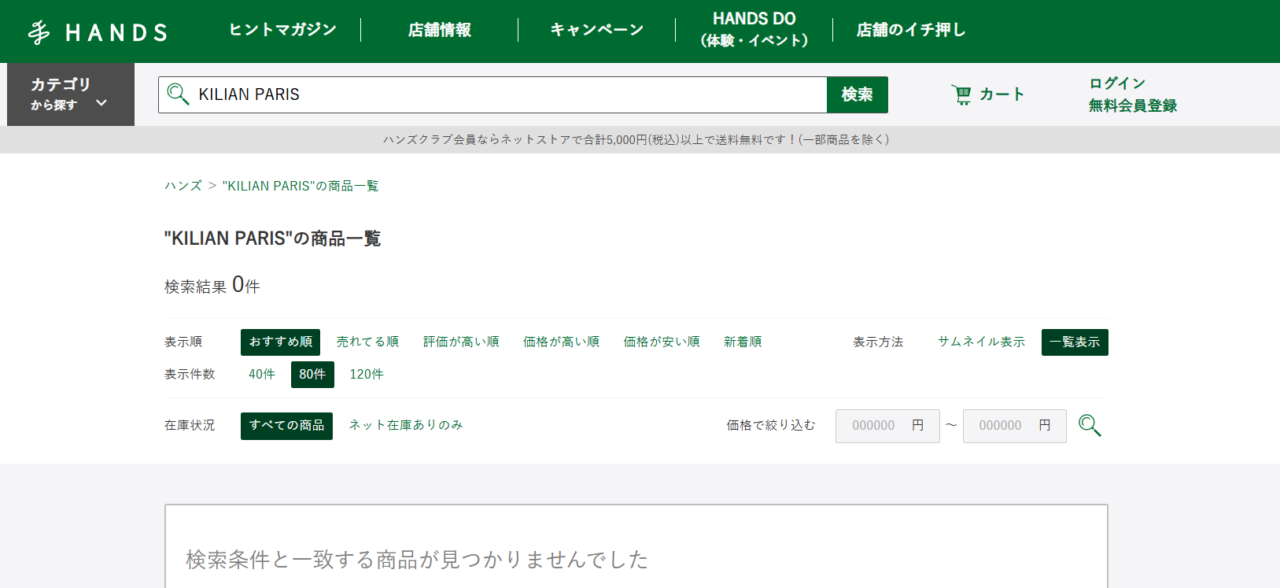Sort by 価格が高い順
The image size is (1280, 588).
tap(561, 342)
